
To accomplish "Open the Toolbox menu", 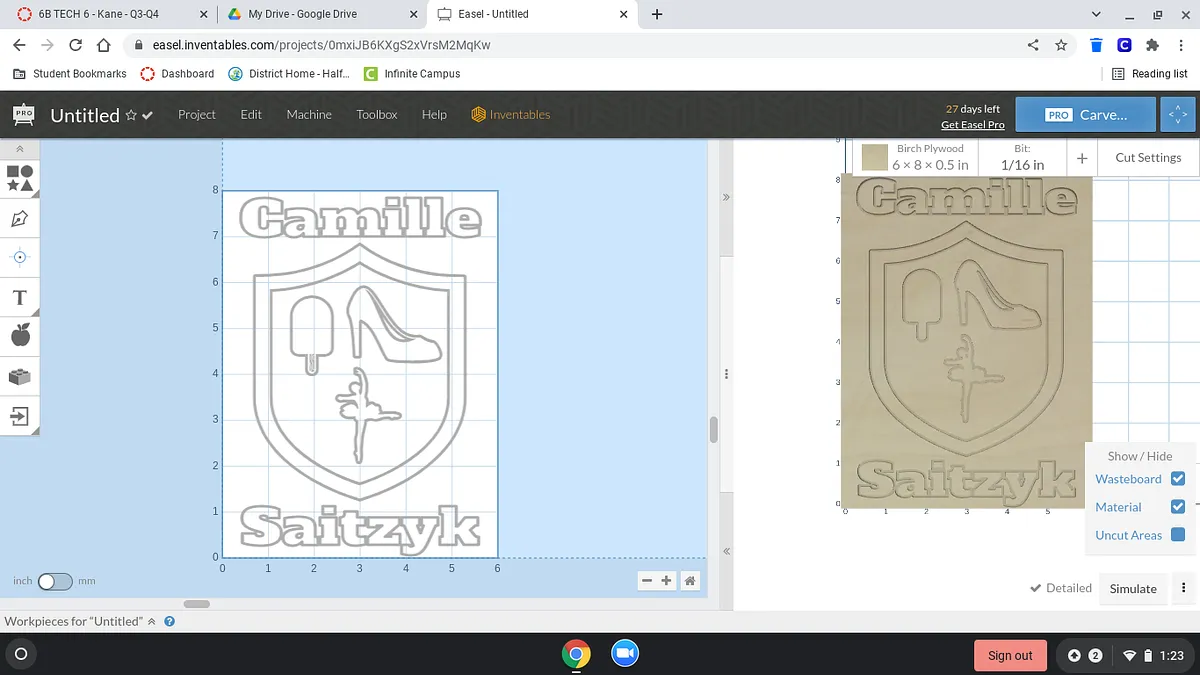I will [377, 115].
